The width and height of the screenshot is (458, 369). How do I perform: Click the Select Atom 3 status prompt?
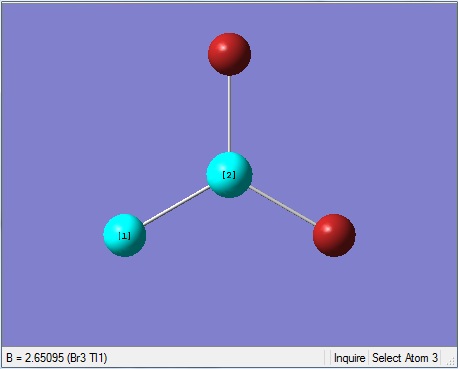(x=405, y=358)
